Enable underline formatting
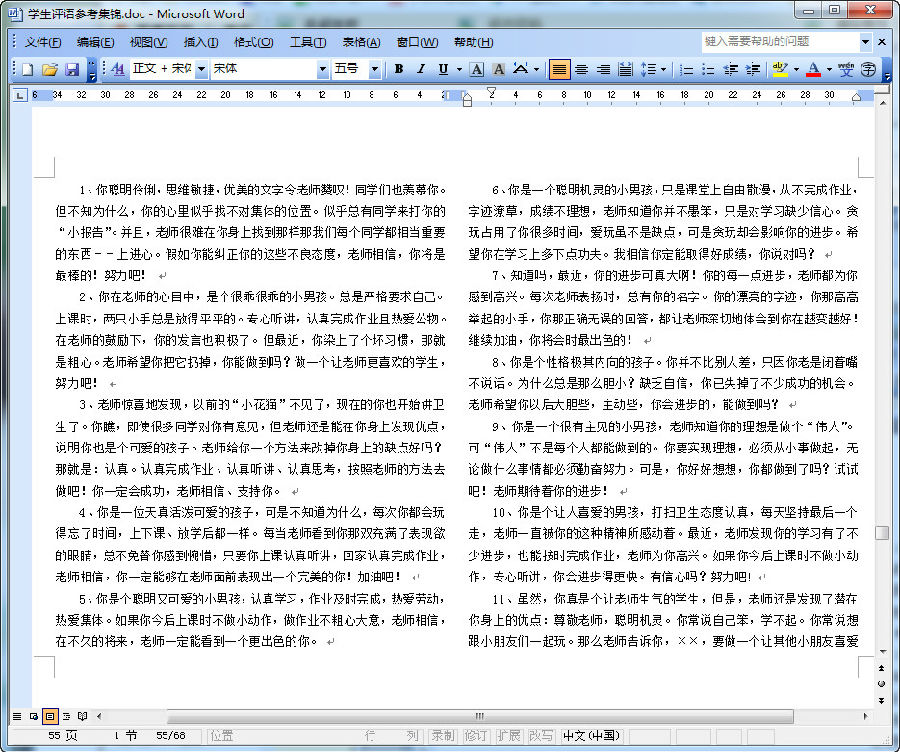The image size is (900, 752). click(442, 70)
